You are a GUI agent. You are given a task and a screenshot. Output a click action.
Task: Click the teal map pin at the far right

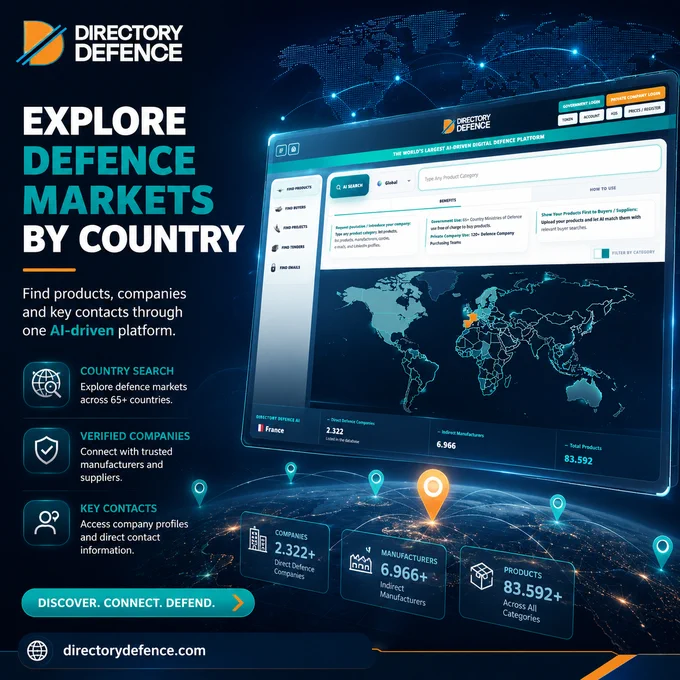tap(662, 551)
